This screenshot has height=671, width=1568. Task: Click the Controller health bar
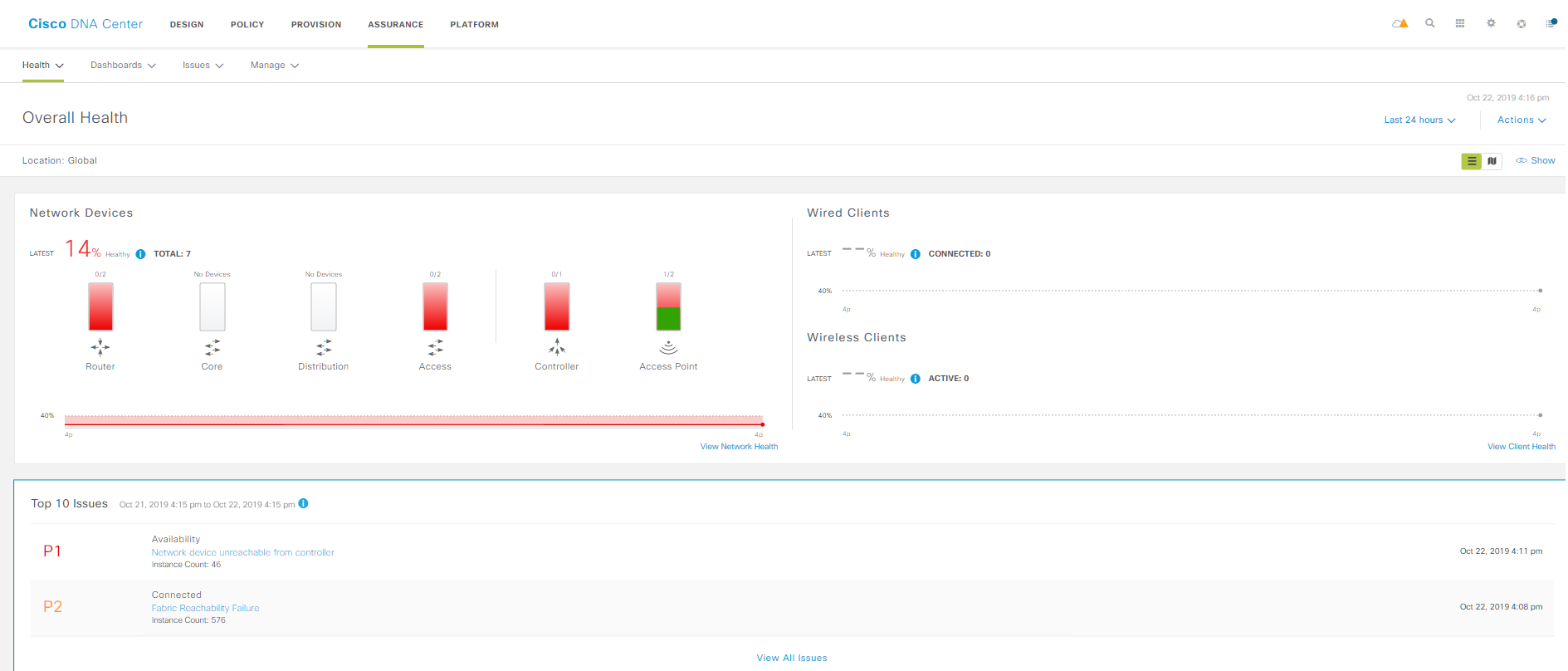[x=557, y=306]
